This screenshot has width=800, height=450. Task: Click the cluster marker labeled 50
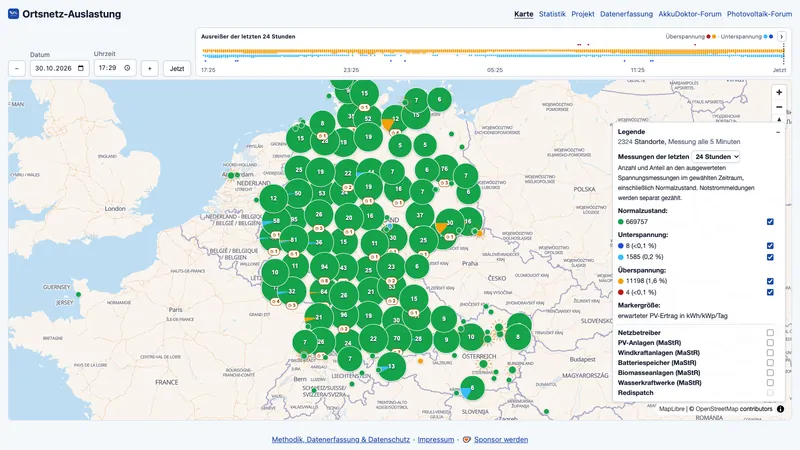[298, 193]
